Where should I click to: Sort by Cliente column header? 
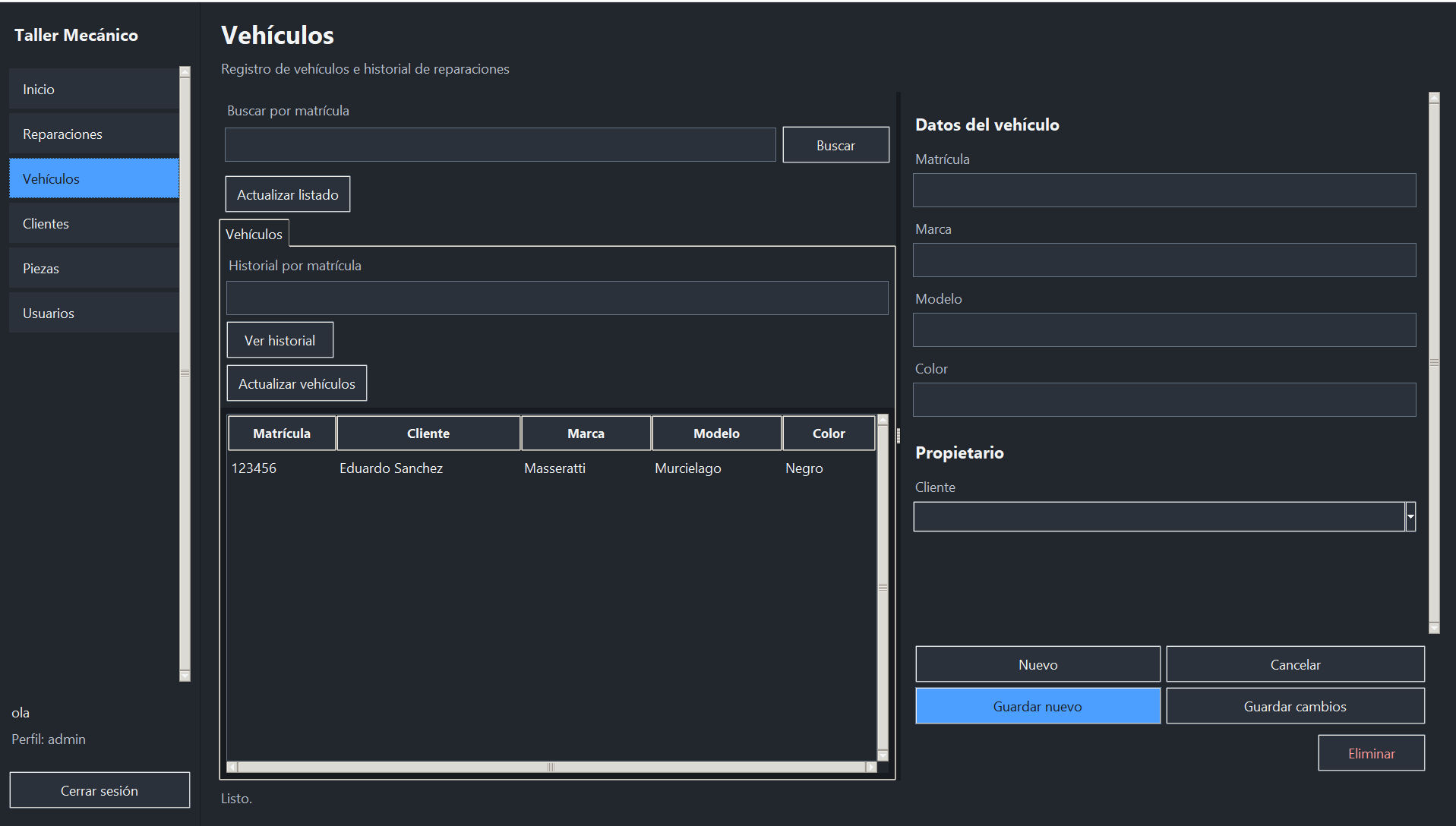point(428,433)
